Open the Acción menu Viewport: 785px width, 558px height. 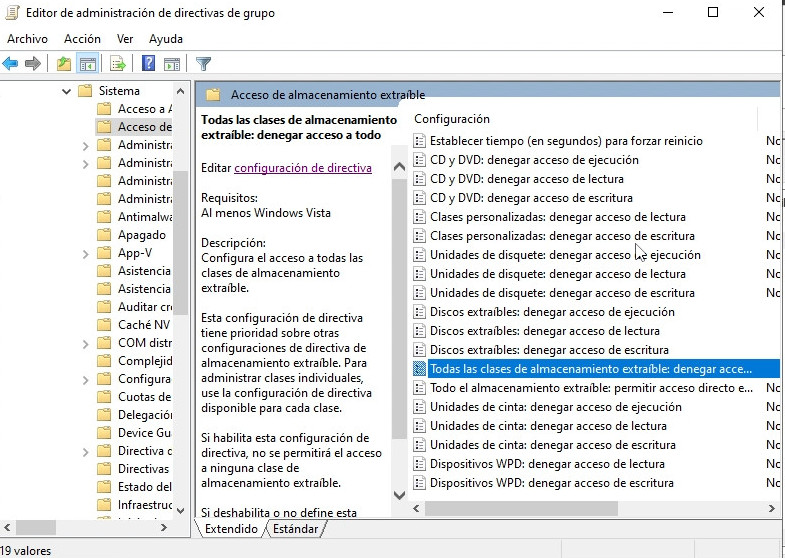[82, 39]
